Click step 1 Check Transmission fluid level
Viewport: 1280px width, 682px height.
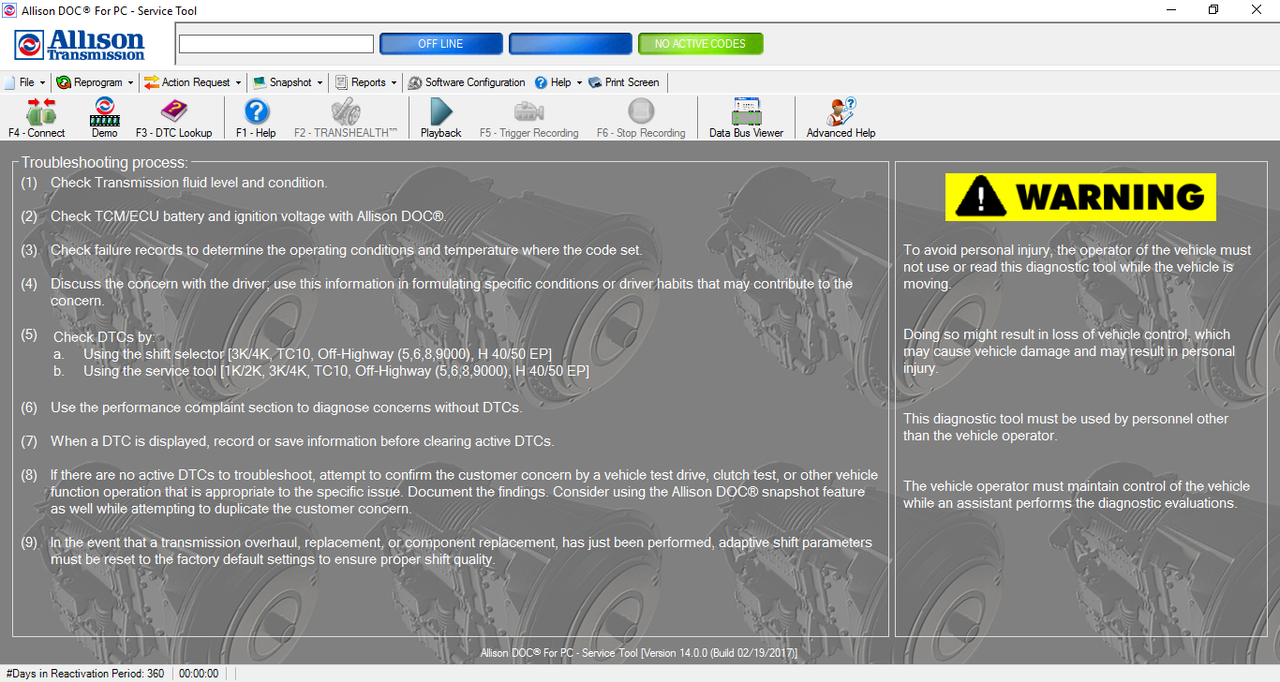[189, 182]
